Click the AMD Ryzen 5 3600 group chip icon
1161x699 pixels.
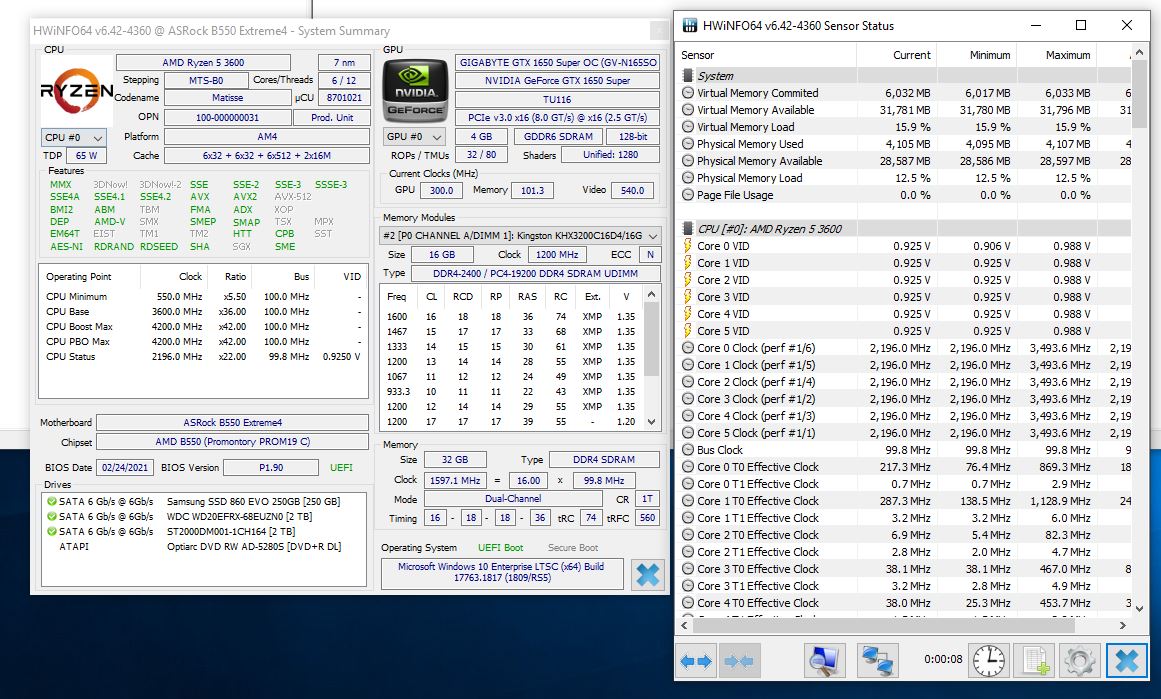point(688,229)
